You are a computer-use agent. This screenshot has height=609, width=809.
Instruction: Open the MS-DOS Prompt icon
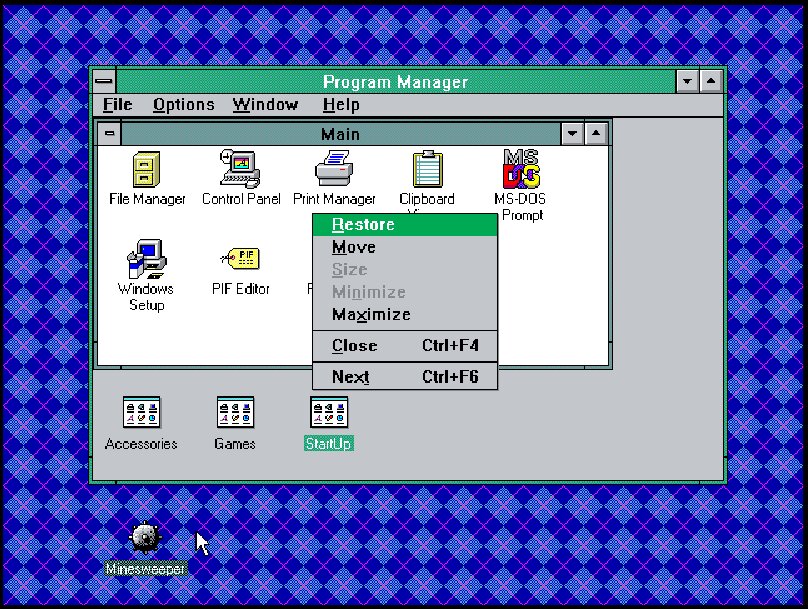tap(521, 169)
